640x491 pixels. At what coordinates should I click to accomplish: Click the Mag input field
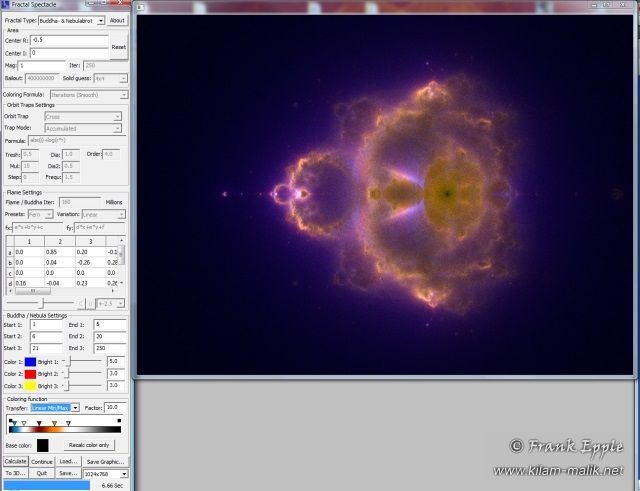(x=41, y=66)
